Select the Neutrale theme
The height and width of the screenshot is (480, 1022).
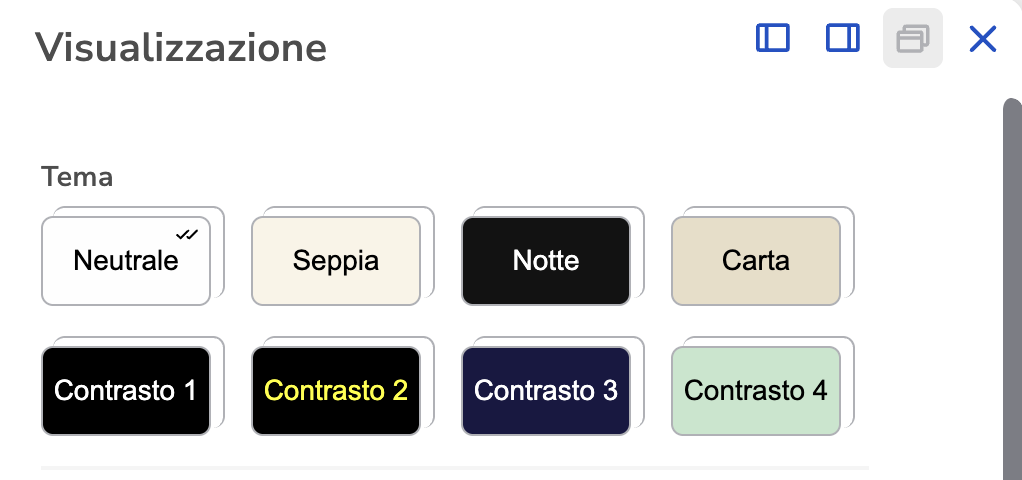click(126, 261)
